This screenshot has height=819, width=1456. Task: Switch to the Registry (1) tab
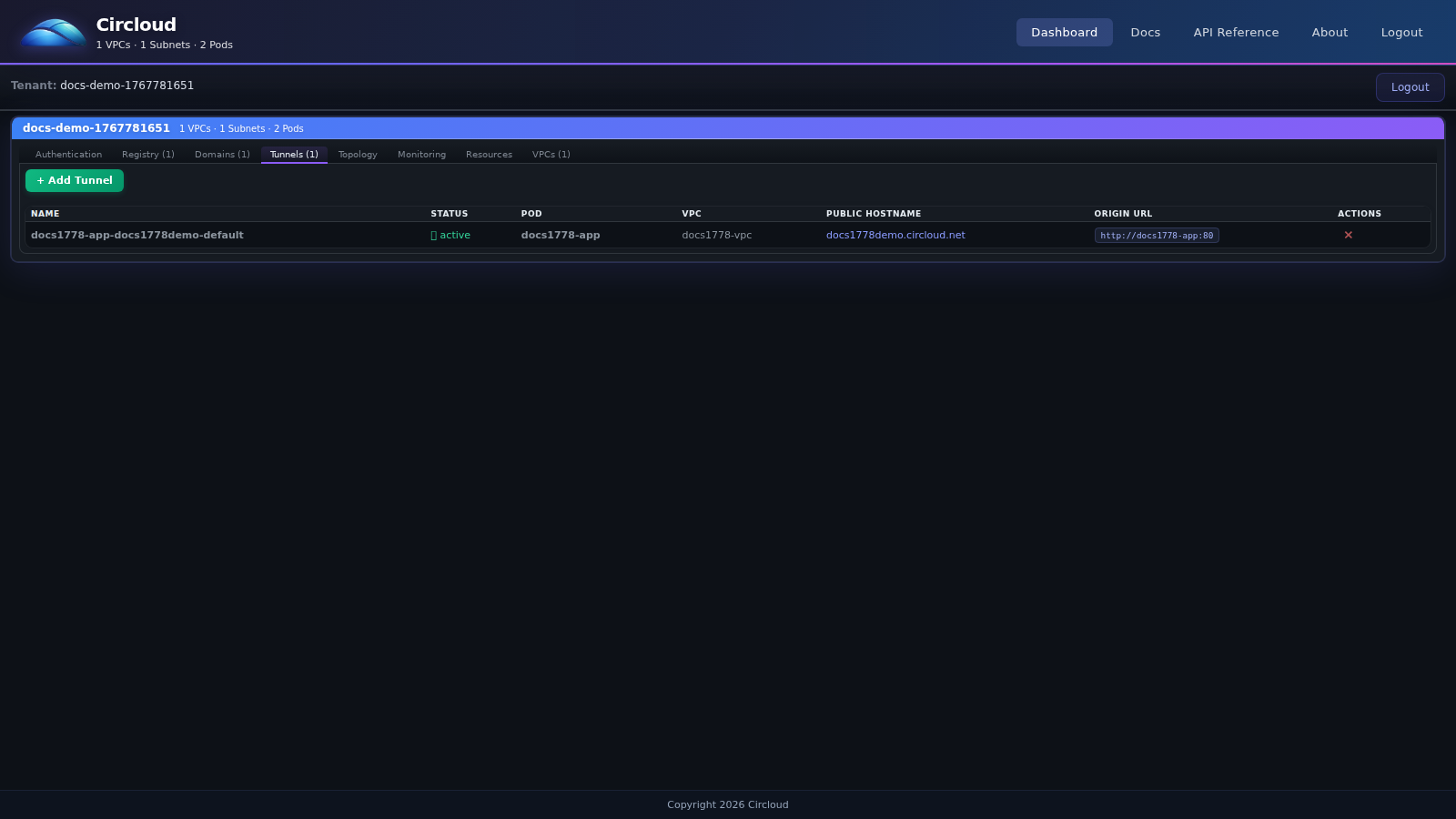(147, 155)
